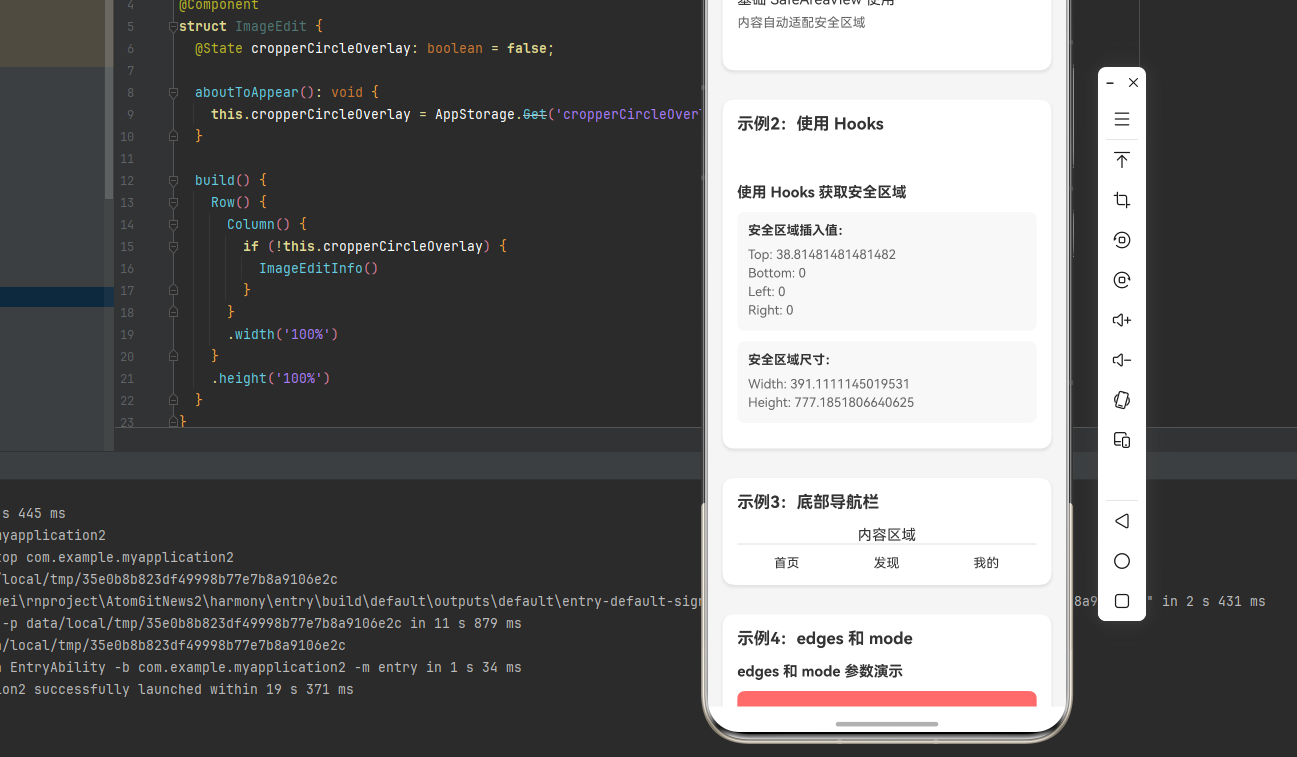Click console line 'top com.example.myapplication2'
The height and width of the screenshot is (757, 1297).
point(117,557)
